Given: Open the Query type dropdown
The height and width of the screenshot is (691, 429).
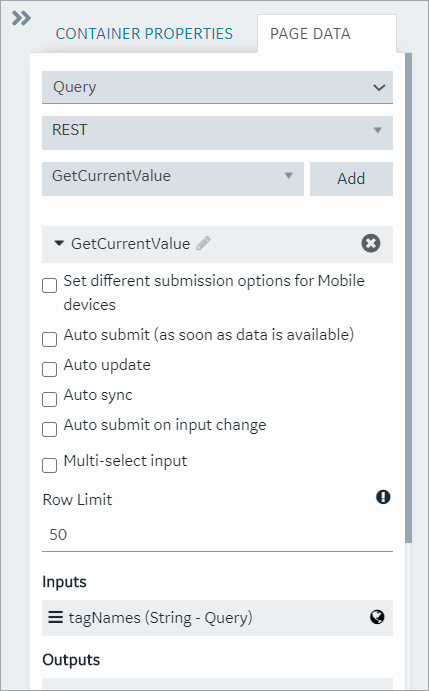Looking at the screenshot, I should click(217, 87).
